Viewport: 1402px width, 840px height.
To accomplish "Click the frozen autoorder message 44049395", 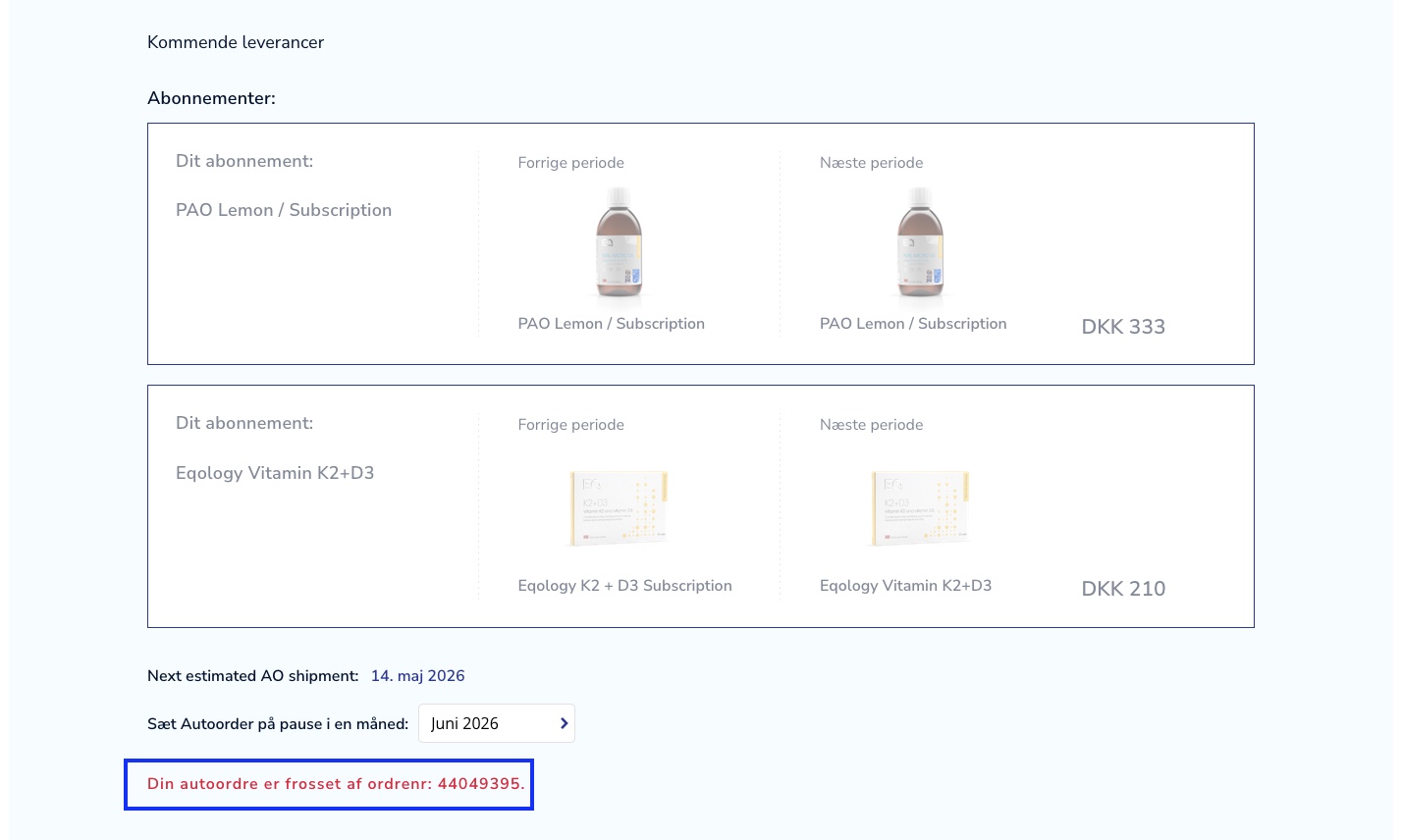I will (x=336, y=784).
